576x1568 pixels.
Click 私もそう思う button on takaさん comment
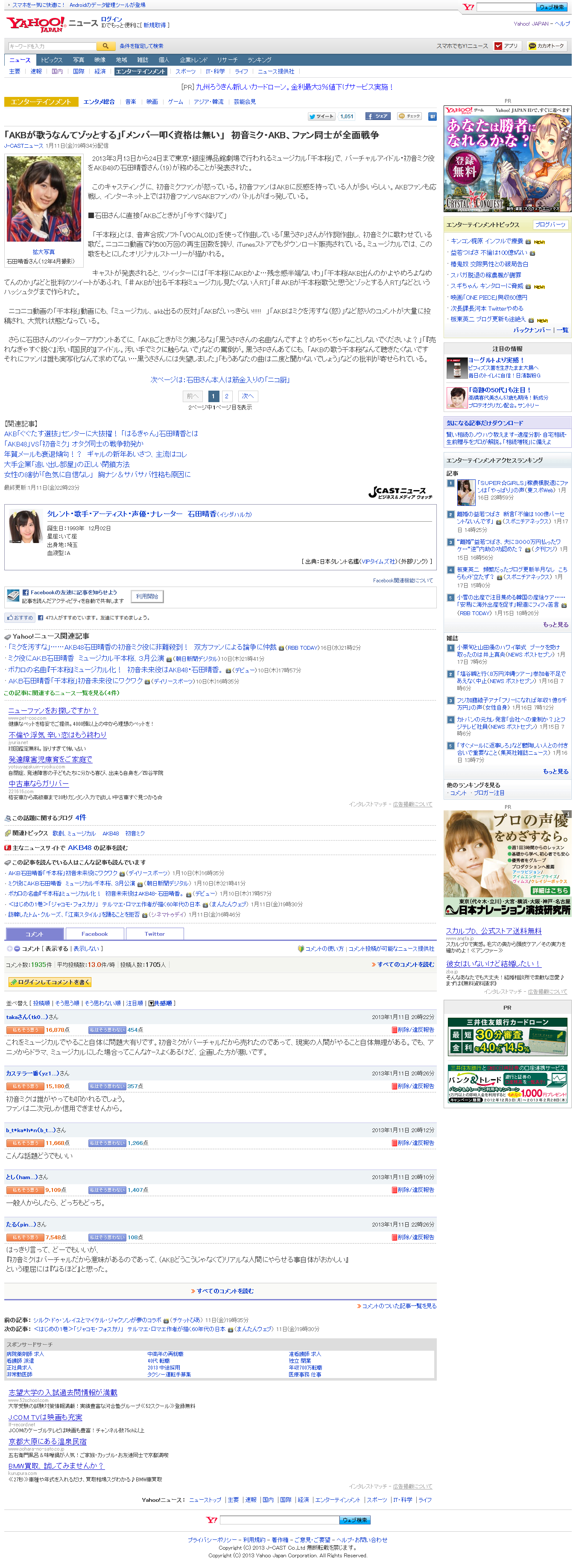25,1030
